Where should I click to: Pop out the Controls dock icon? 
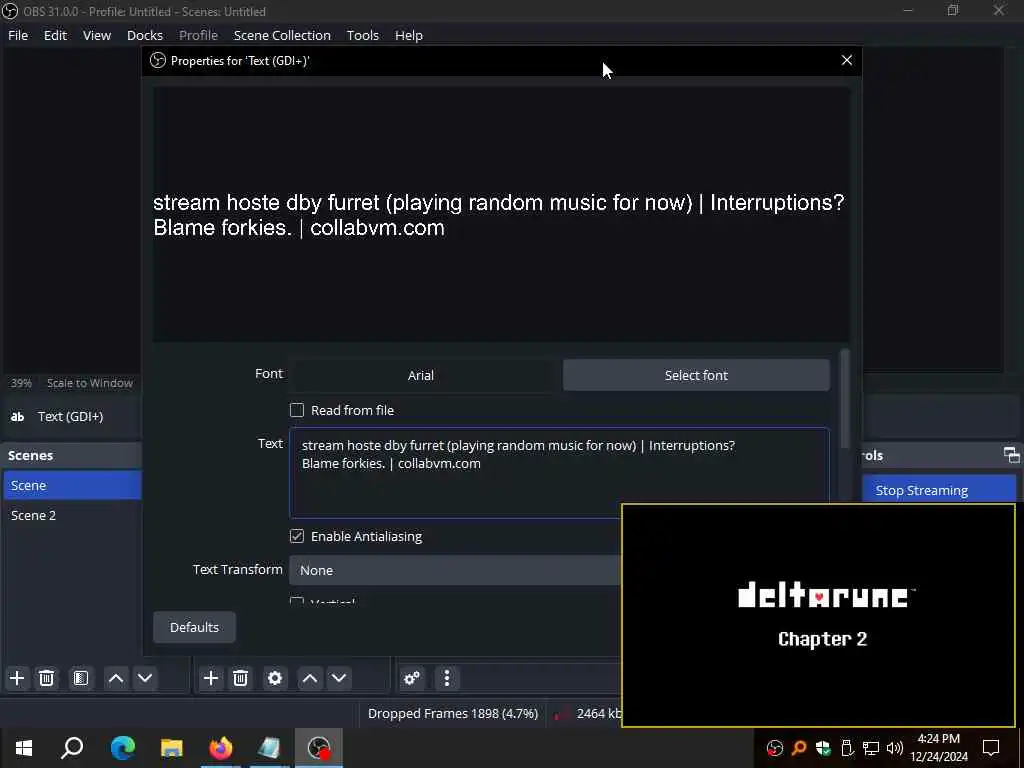(1011, 455)
